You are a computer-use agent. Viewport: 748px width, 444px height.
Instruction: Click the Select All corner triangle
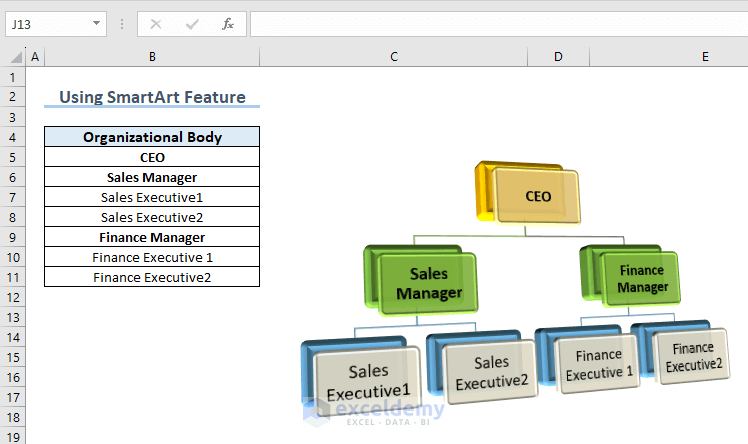[16, 57]
